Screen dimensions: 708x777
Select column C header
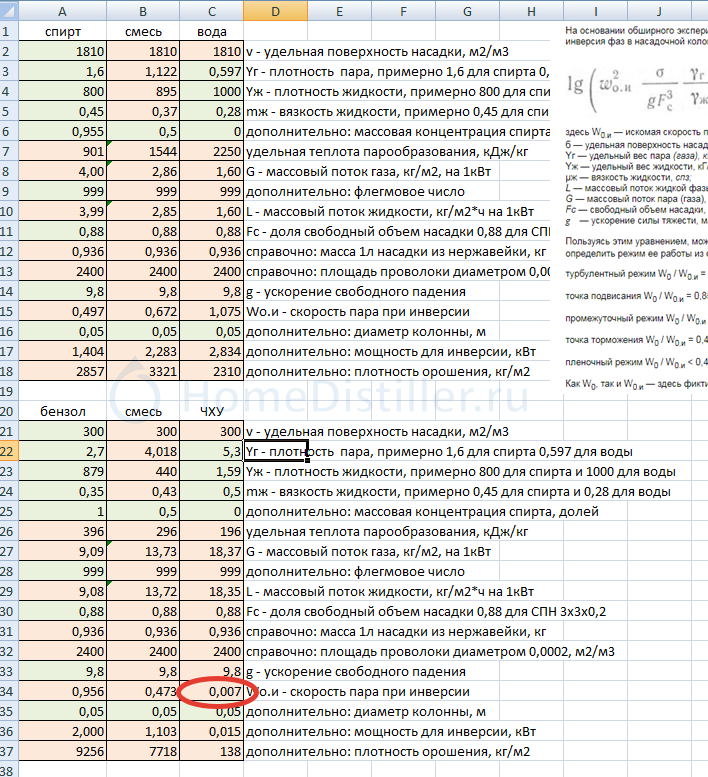click(212, 10)
